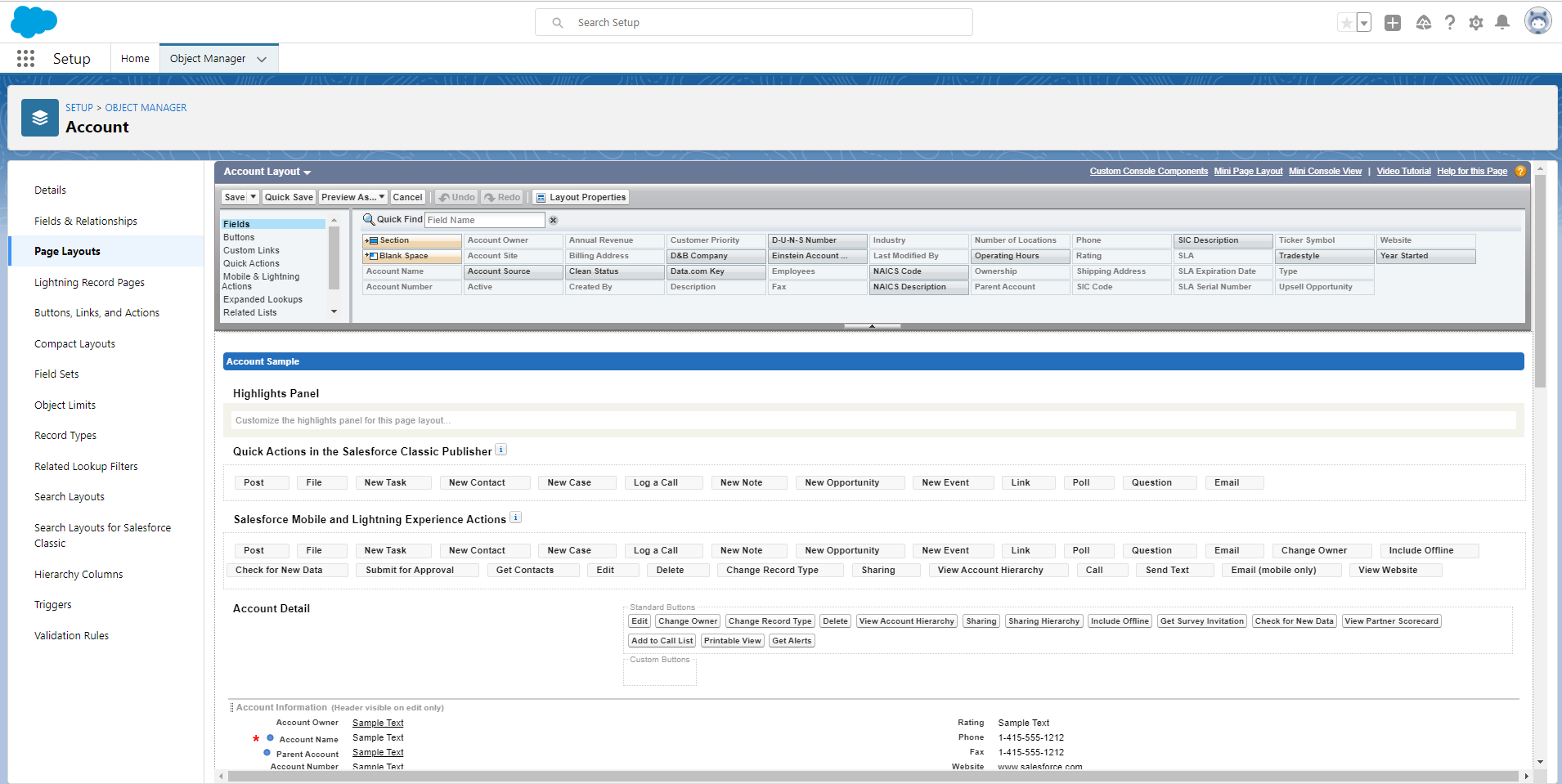The image size is (1562, 784).
Task: Click the OBJECT MANAGER breadcrumb link
Action: pyautogui.click(x=146, y=108)
